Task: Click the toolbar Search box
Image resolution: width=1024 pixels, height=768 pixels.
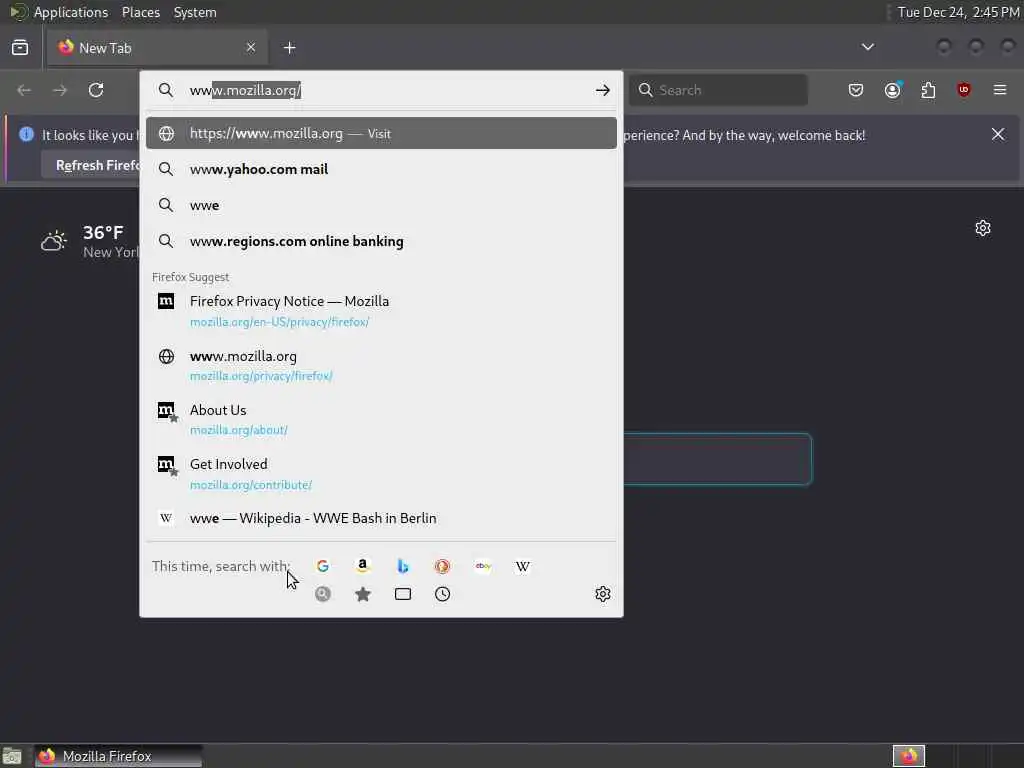Action: point(718,90)
